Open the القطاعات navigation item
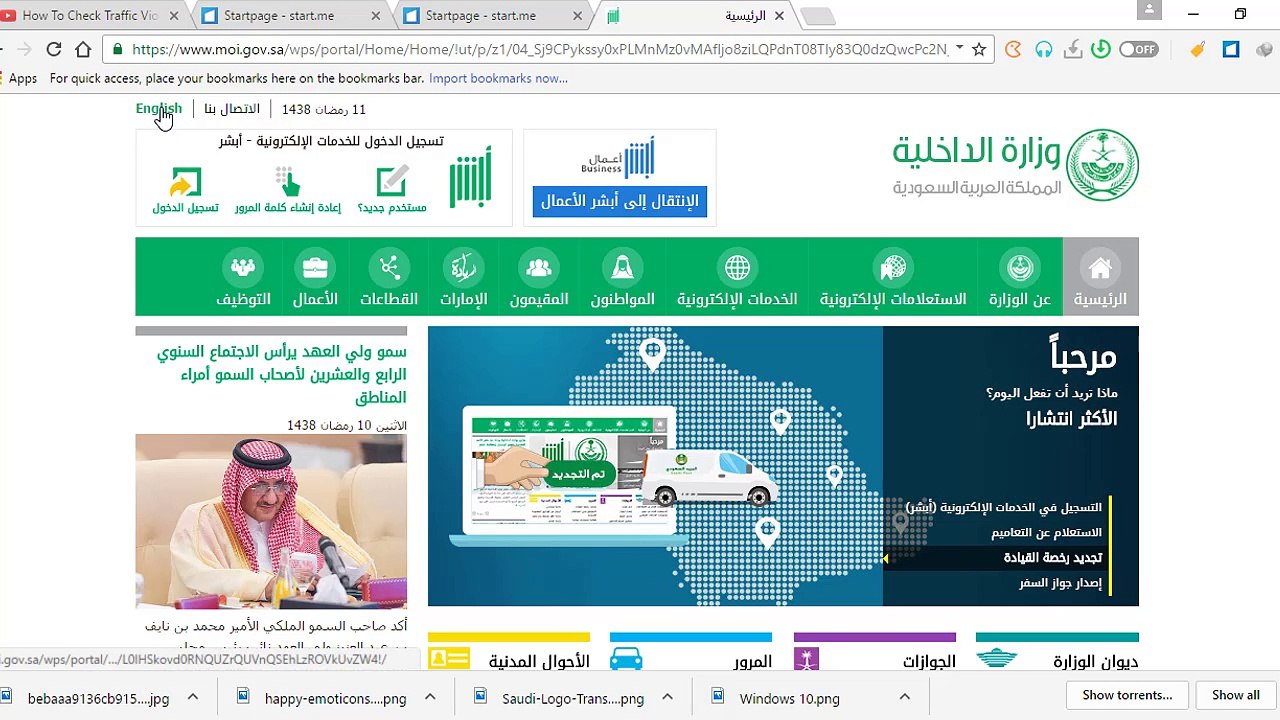The height and width of the screenshot is (720, 1280). click(x=389, y=277)
